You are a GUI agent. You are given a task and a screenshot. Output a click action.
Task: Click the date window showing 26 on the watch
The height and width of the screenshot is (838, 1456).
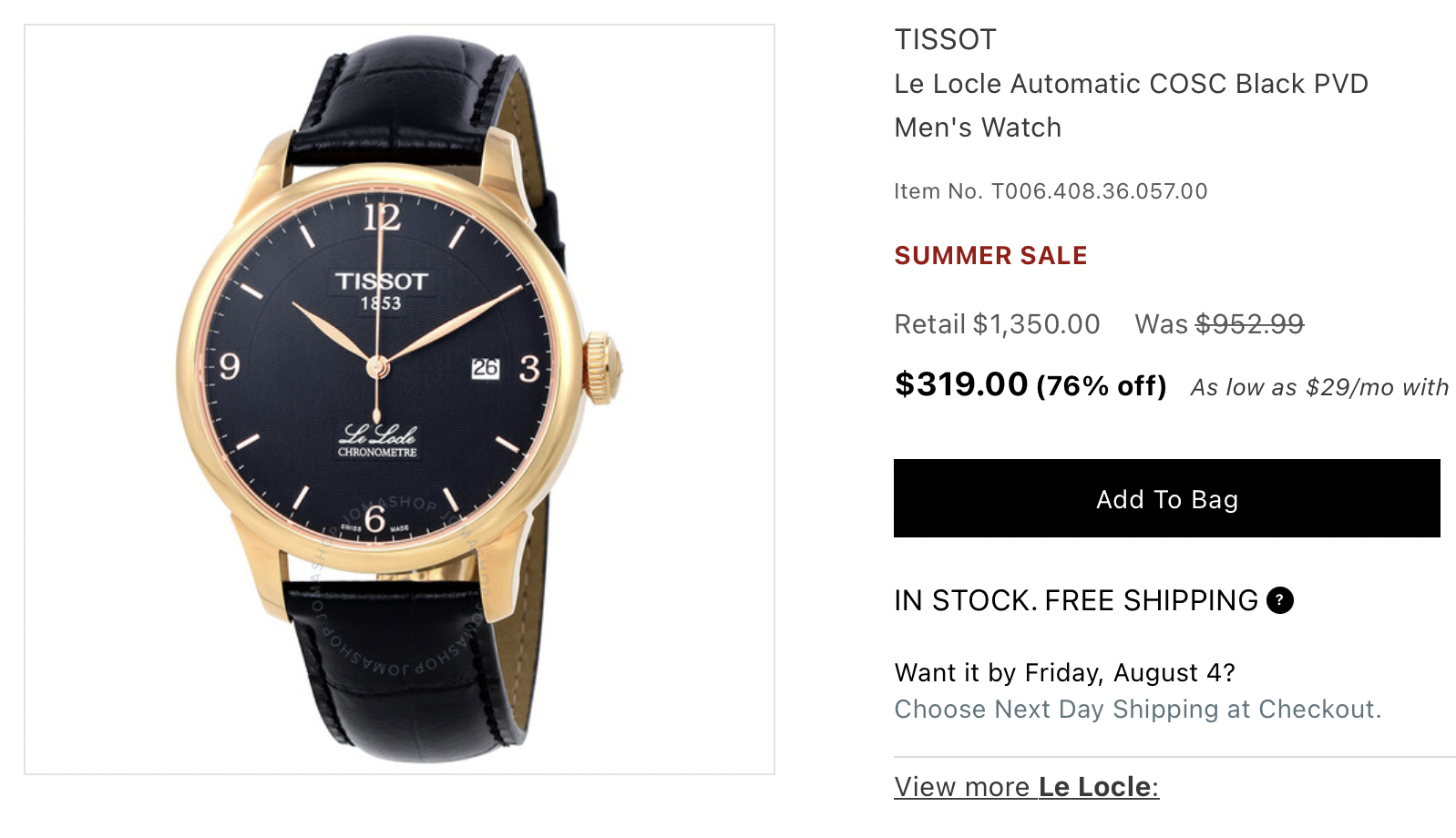485,368
